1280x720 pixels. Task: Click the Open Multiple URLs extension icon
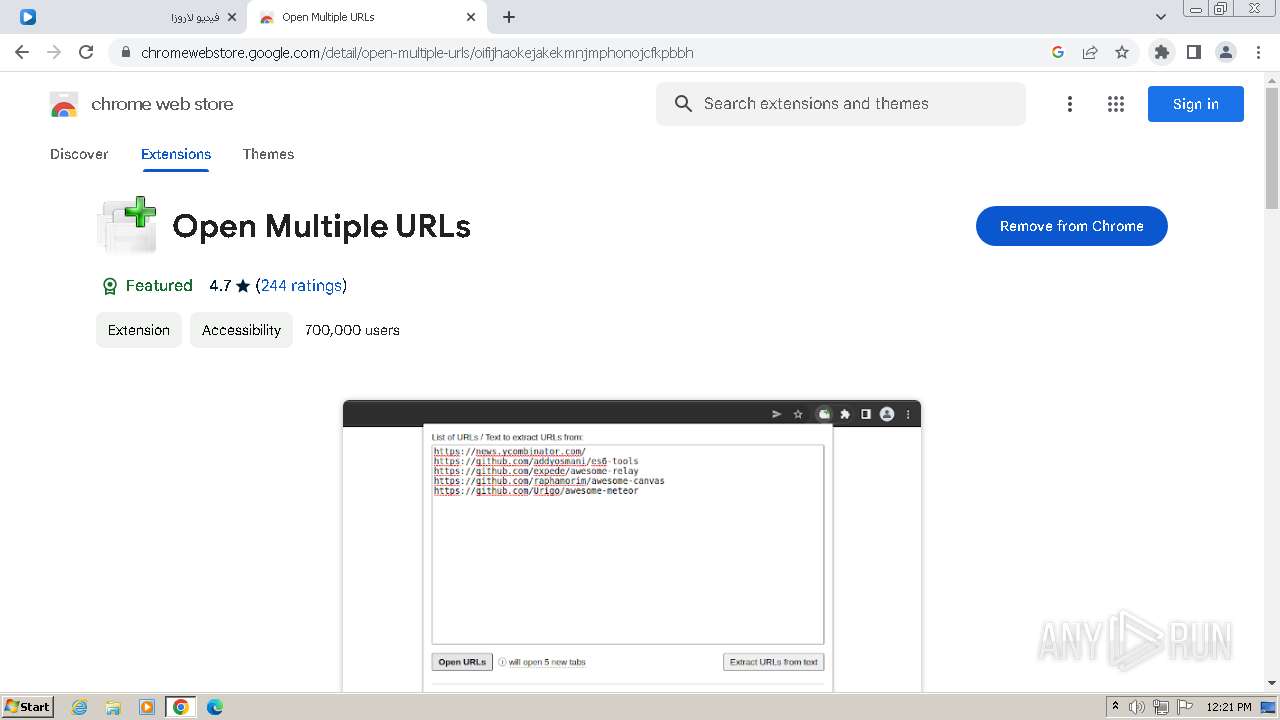coord(127,225)
